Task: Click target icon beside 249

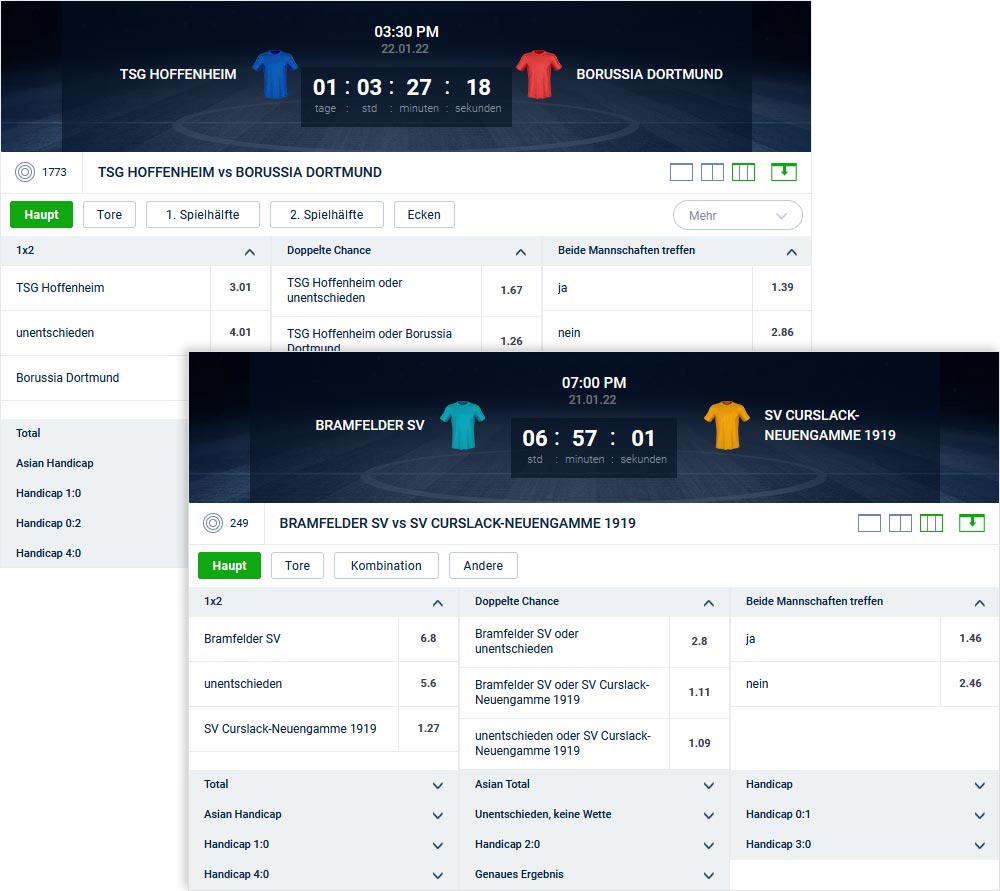Action: [x=213, y=523]
